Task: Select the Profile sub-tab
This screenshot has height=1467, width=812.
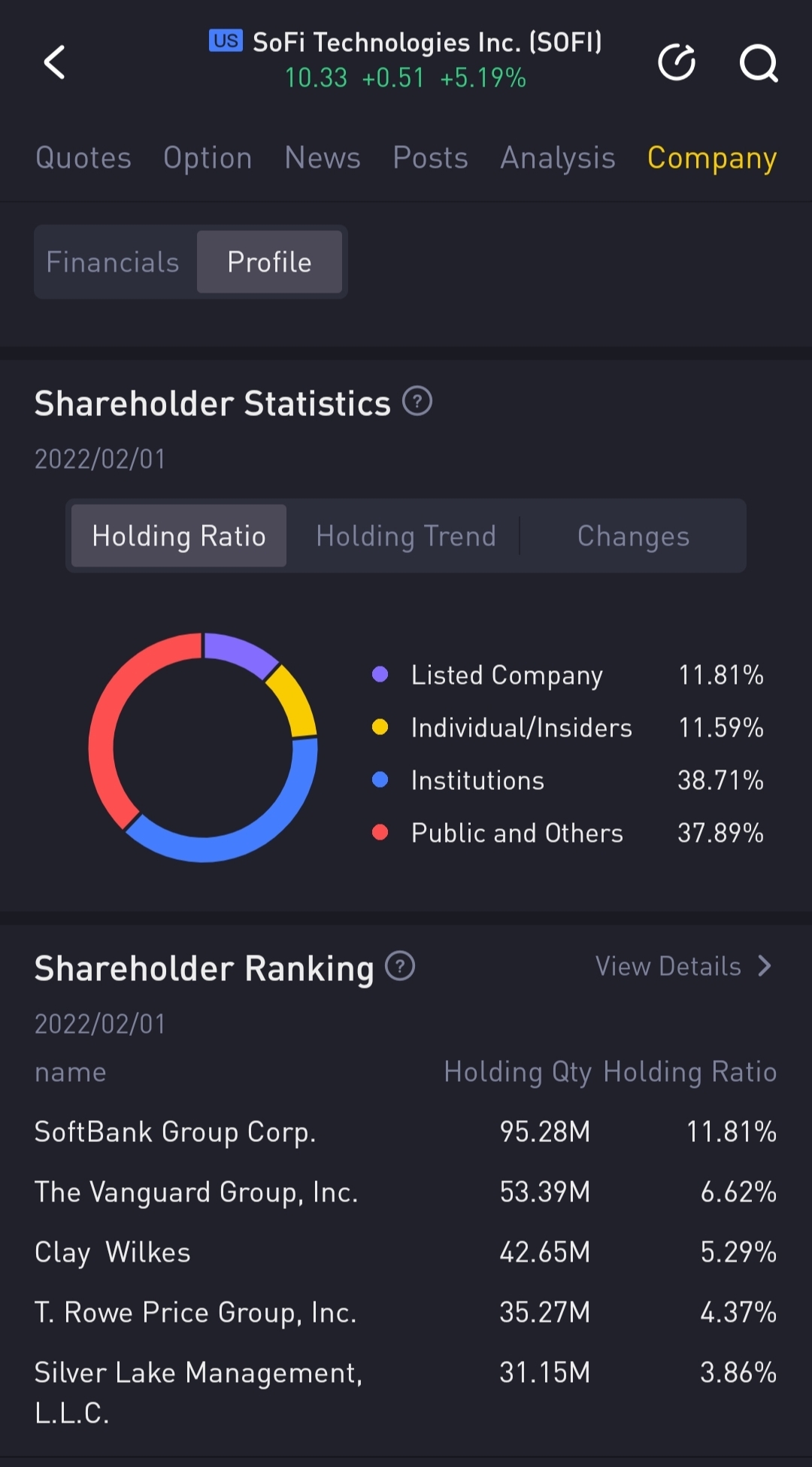Action: point(269,262)
